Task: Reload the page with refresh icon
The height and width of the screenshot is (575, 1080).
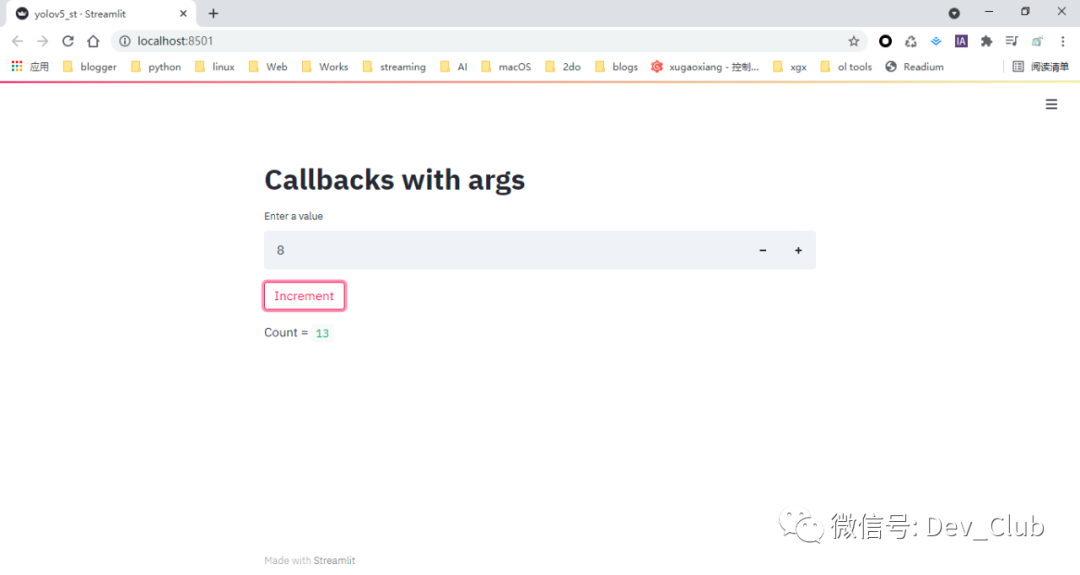Action: pyautogui.click(x=68, y=41)
